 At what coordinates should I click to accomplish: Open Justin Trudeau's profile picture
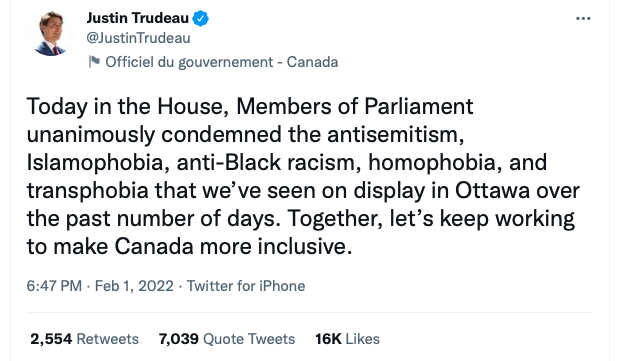[50, 33]
